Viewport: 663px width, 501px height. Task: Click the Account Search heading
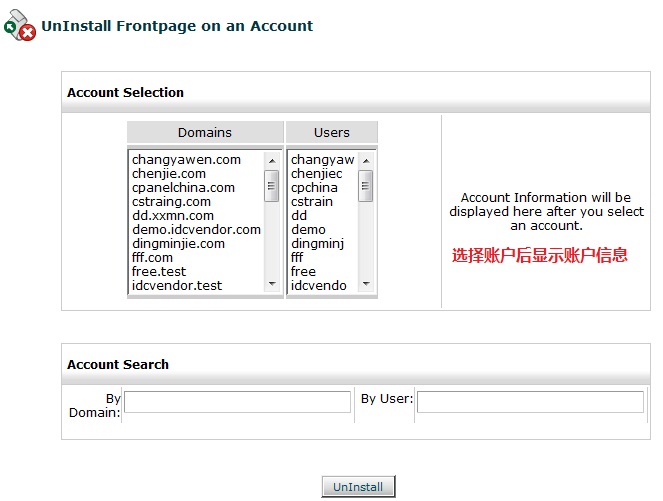pos(118,364)
